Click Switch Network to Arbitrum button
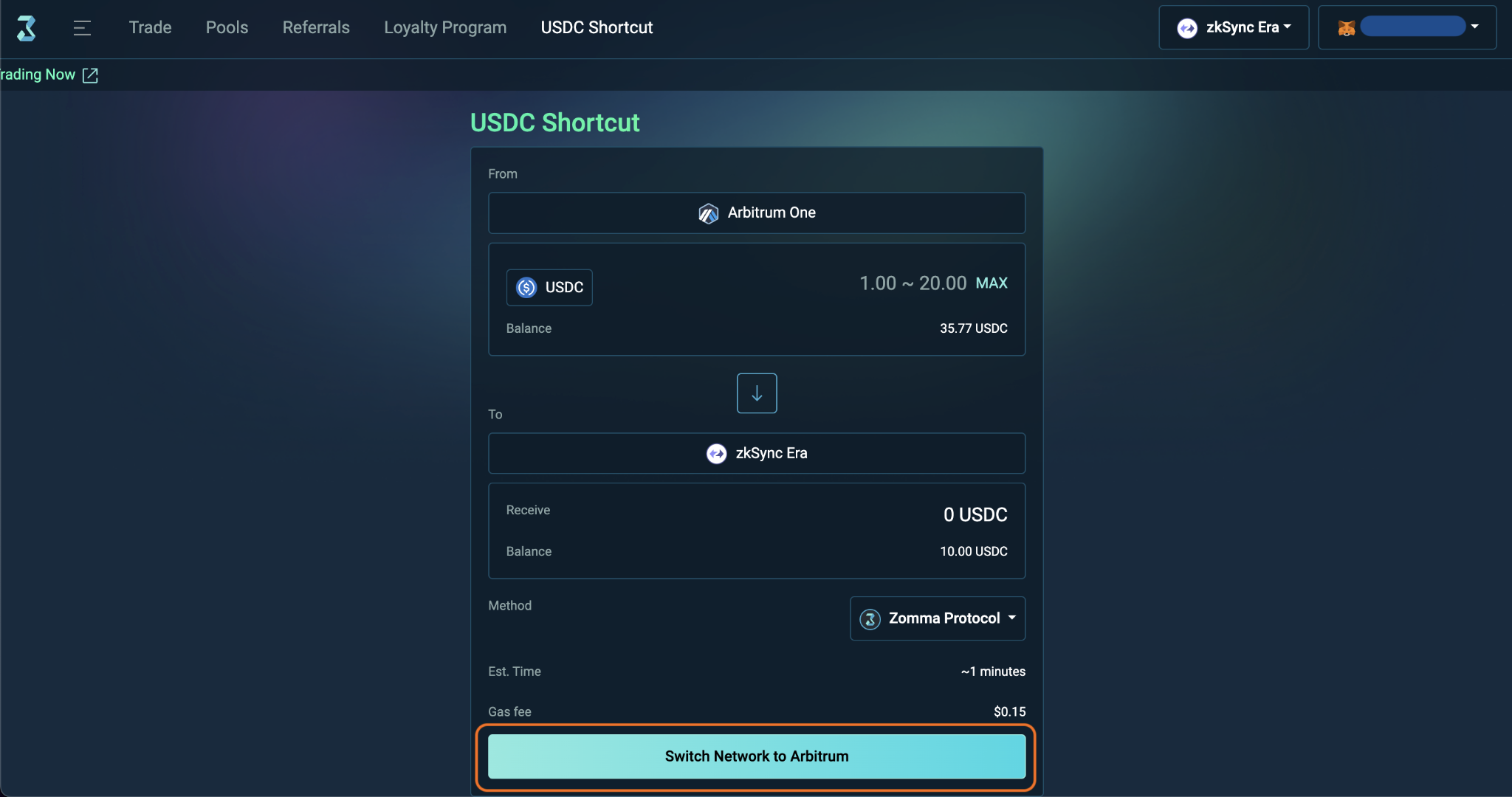Image resolution: width=1512 pixels, height=797 pixels. (x=757, y=756)
